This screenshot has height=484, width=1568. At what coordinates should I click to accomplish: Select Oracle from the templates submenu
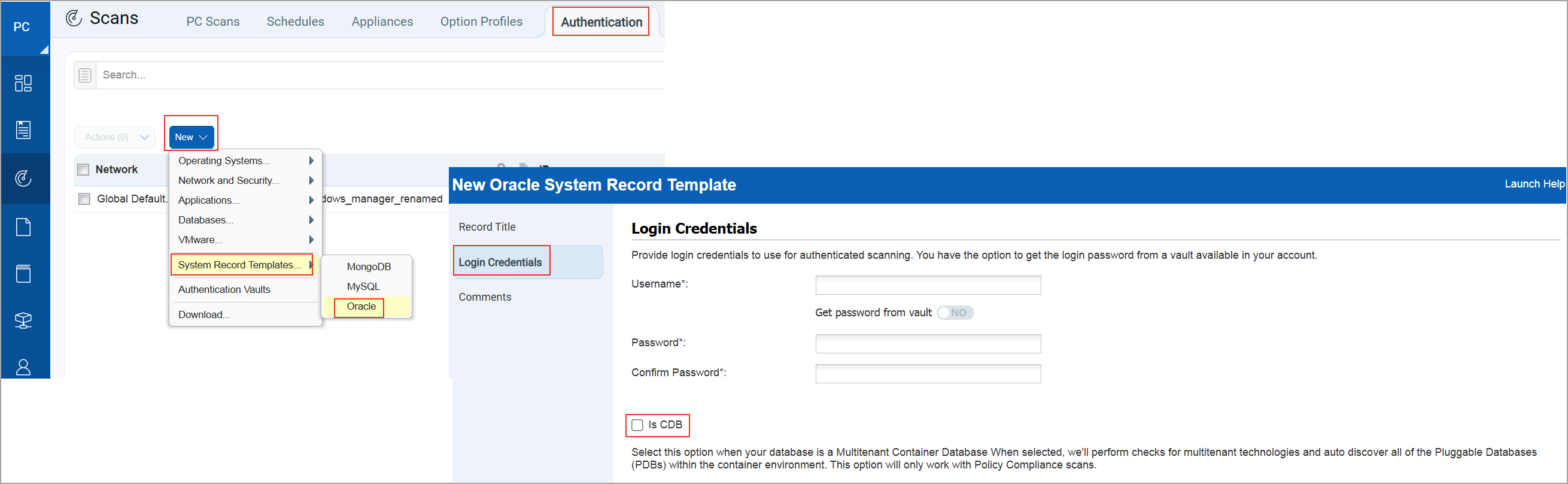pyautogui.click(x=361, y=307)
